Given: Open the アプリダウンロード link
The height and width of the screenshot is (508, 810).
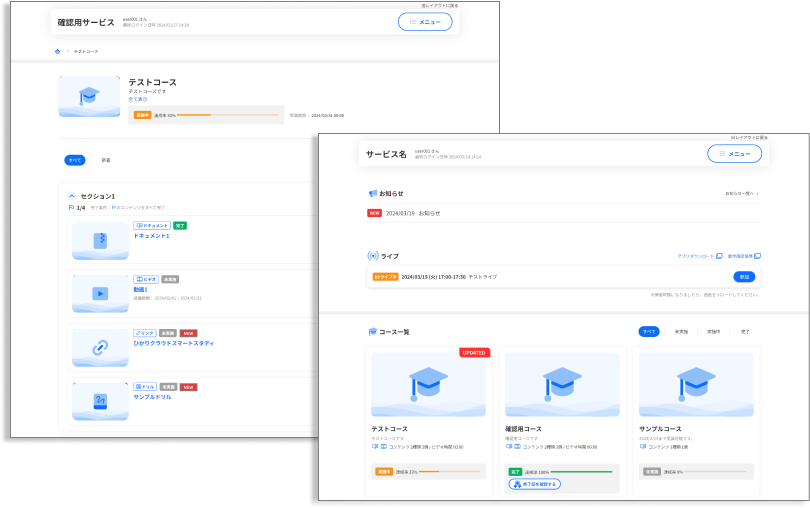Looking at the screenshot, I should (697, 256).
